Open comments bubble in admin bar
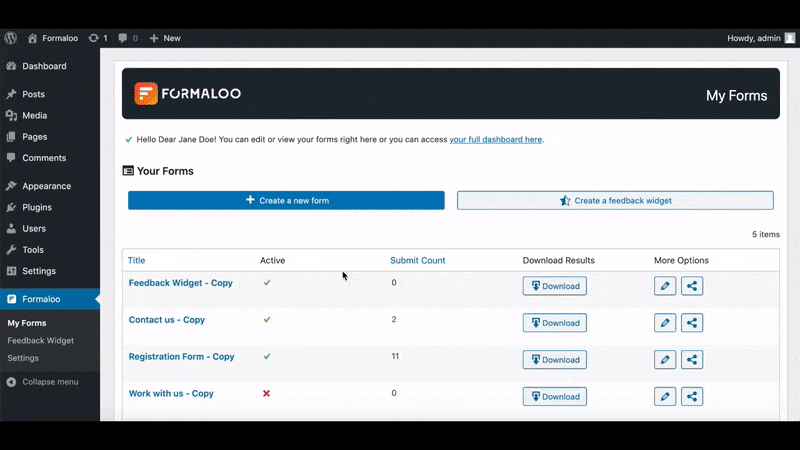 tap(128, 38)
